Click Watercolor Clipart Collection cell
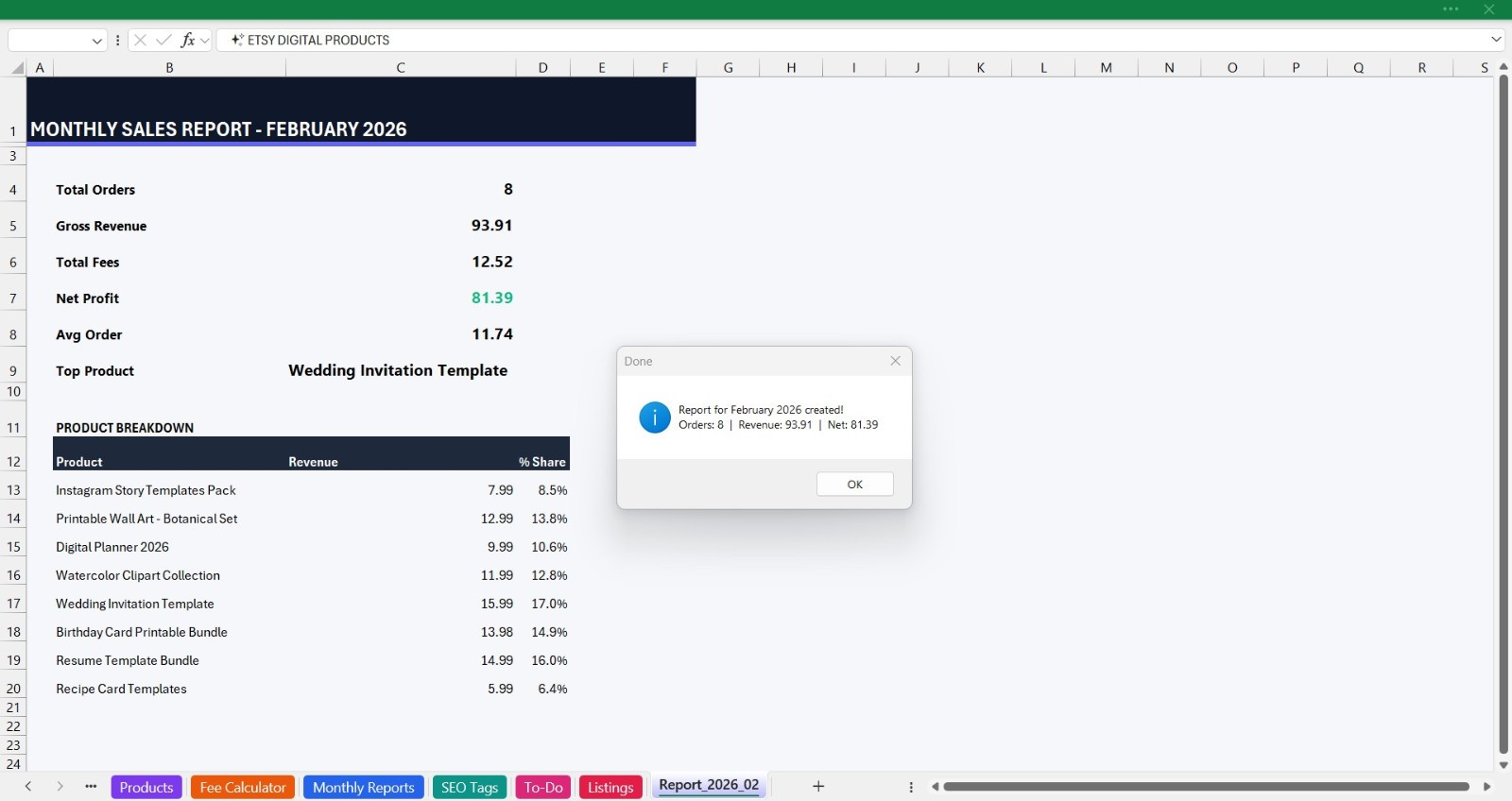1512x801 pixels. click(x=138, y=575)
